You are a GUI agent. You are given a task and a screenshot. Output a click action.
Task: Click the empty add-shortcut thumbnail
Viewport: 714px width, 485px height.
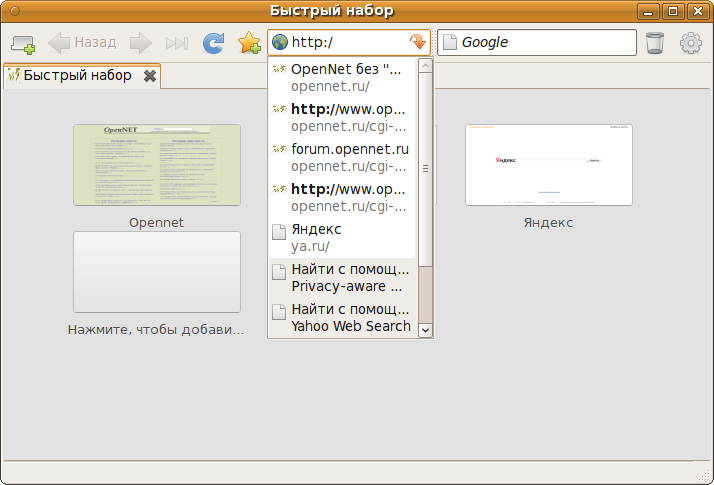157,272
